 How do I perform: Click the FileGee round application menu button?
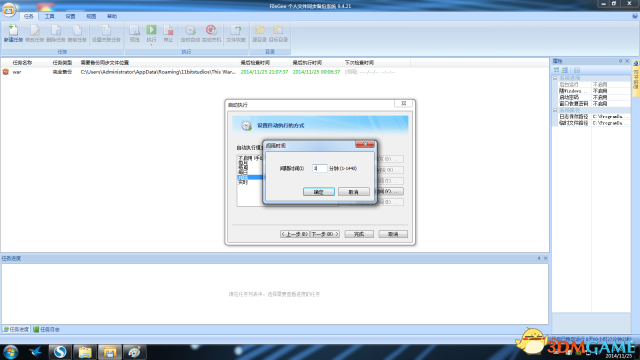[x=9, y=10]
